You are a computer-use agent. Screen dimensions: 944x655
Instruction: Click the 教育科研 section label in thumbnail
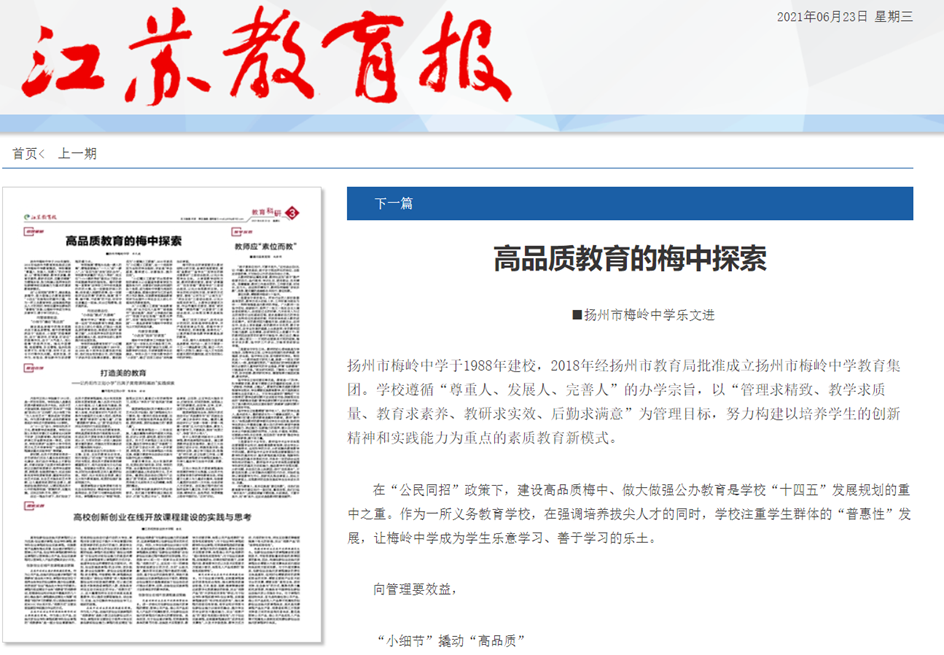click(x=266, y=213)
